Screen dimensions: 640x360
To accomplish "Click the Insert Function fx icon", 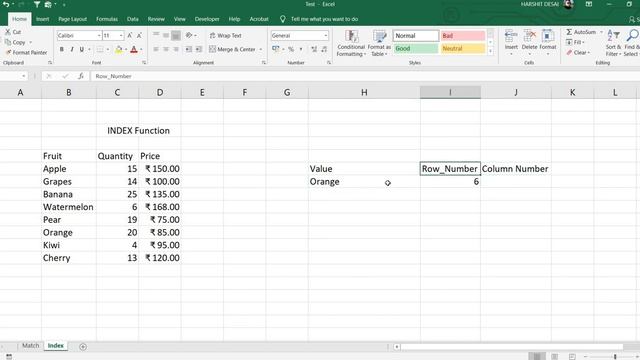I will point(81,76).
